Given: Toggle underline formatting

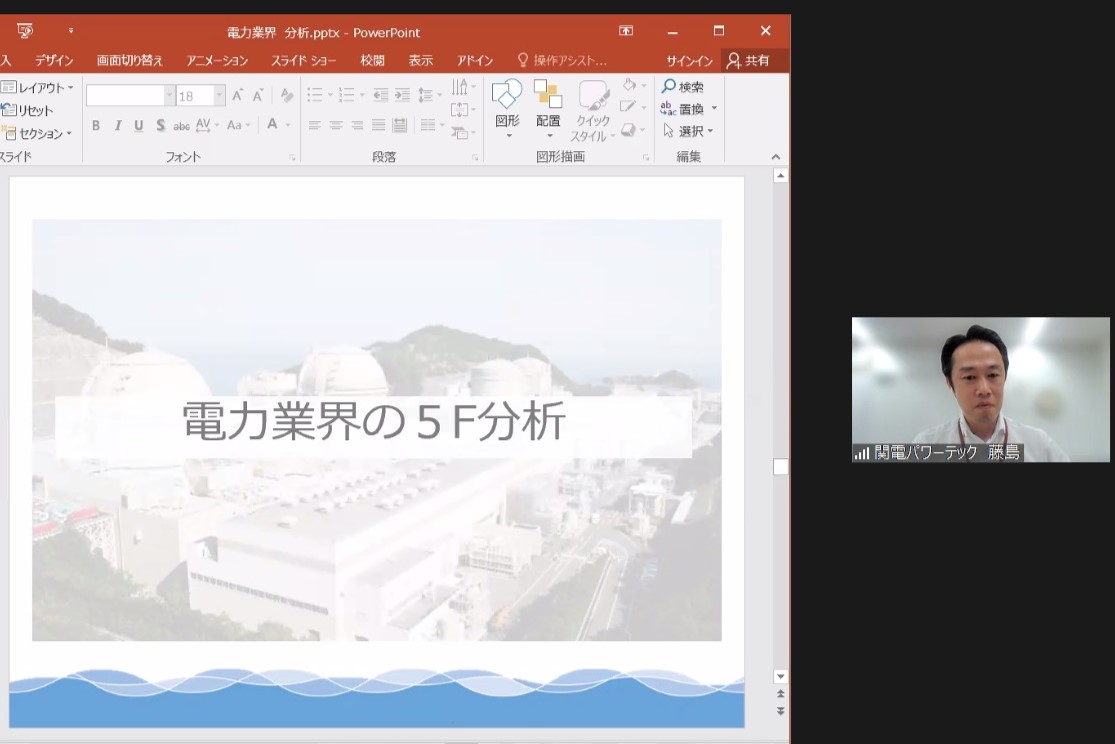Looking at the screenshot, I should pos(138,125).
